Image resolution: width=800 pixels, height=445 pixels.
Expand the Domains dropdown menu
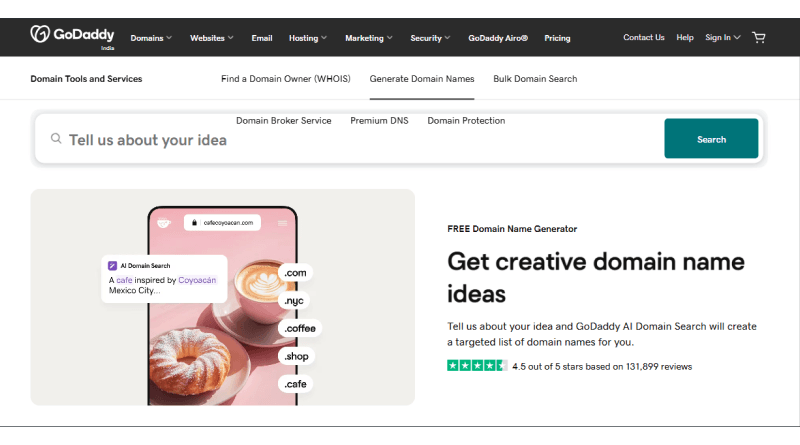[151, 38]
